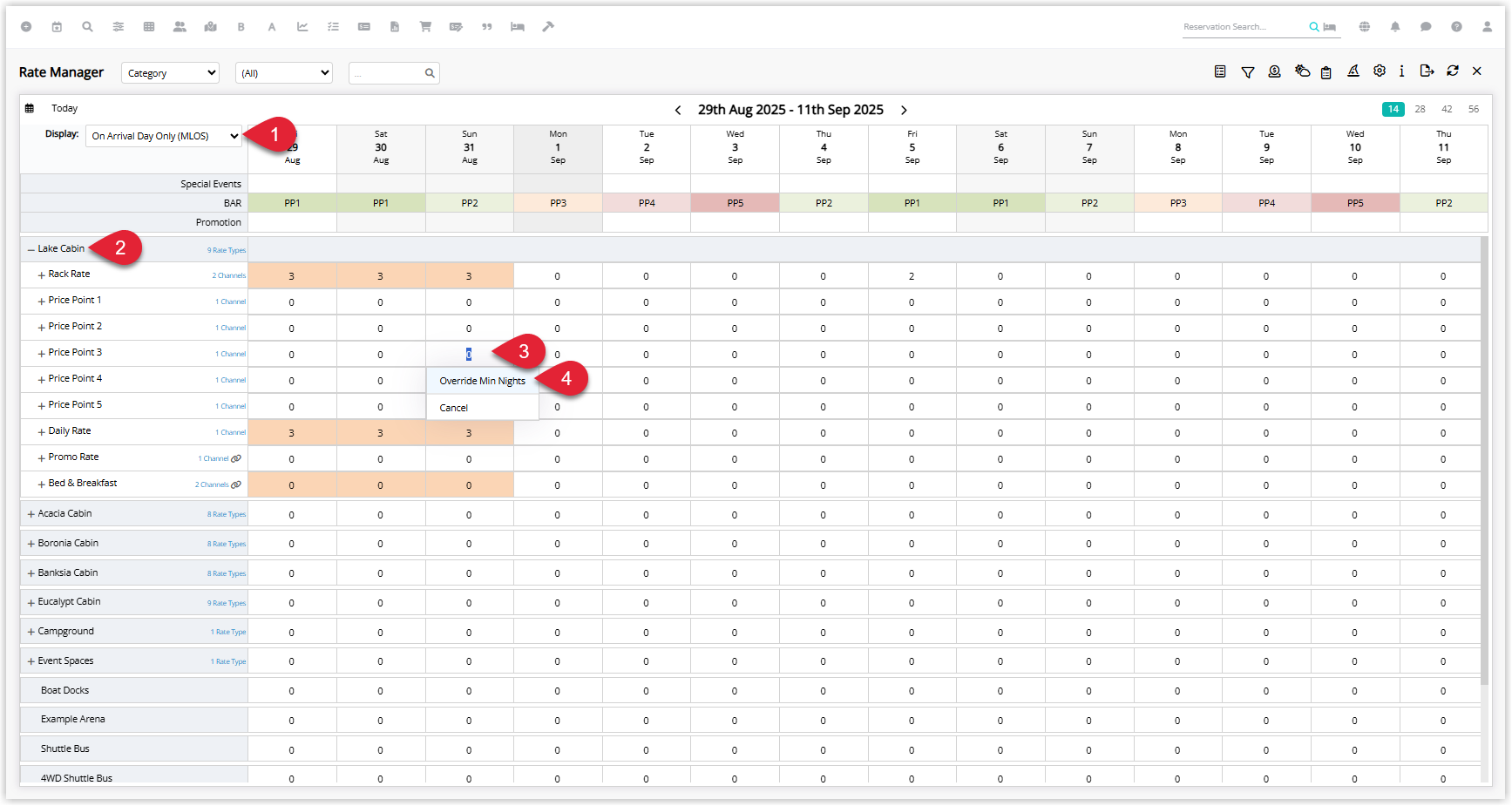1512x806 pixels.
Task: Click the export icon in Rate Manager
Action: [x=1427, y=71]
